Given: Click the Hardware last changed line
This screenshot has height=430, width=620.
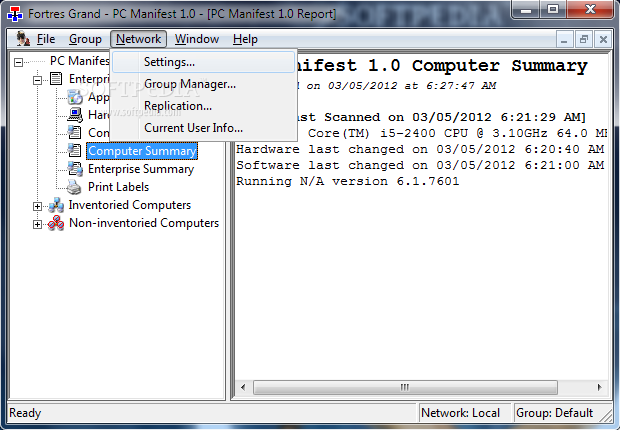Looking at the screenshot, I should pyautogui.click(x=420, y=149).
